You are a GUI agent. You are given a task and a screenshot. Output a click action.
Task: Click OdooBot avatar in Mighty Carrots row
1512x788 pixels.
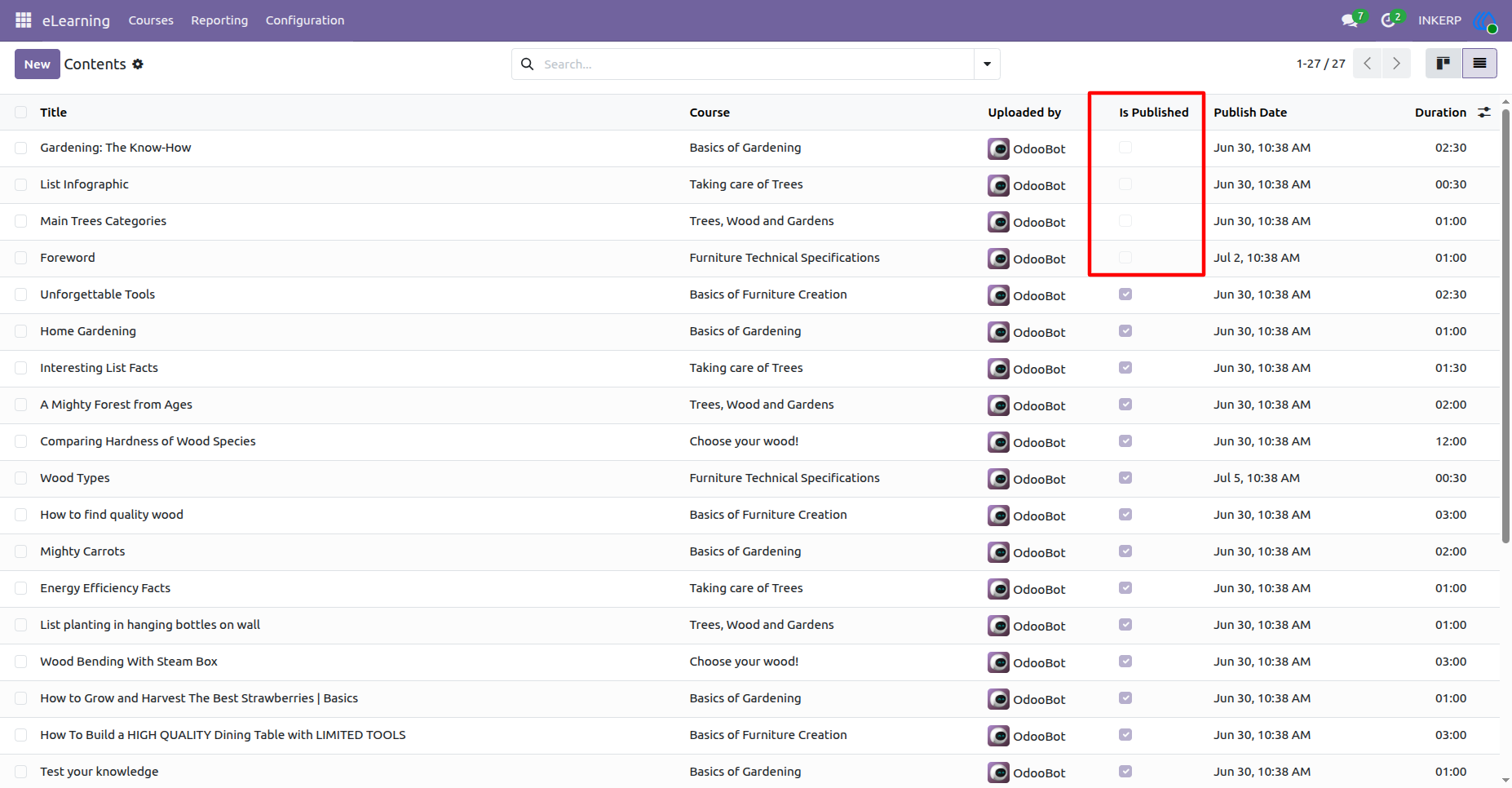pyautogui.click(x=998, y=552)
